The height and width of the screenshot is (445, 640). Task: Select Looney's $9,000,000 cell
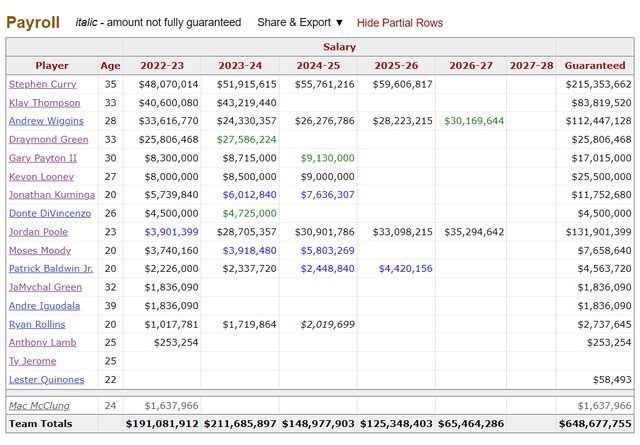click(318, 177)
